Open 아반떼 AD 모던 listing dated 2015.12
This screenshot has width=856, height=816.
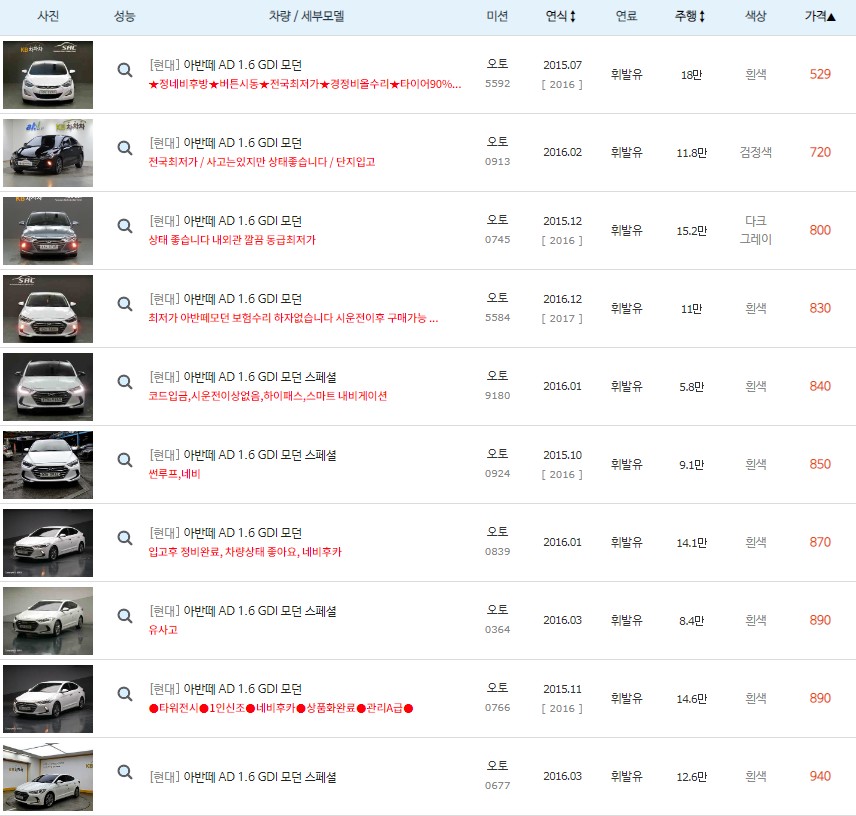(225, 221)
